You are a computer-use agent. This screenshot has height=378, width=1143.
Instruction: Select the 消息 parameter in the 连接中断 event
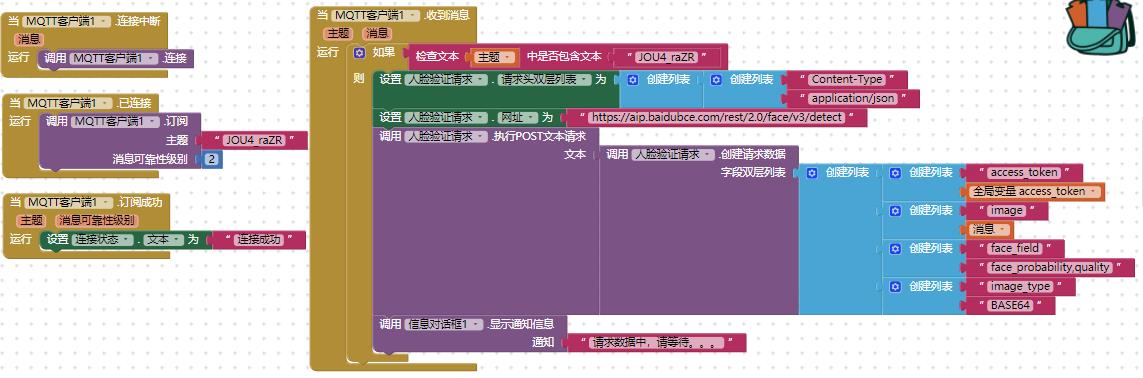coord(28,39)
